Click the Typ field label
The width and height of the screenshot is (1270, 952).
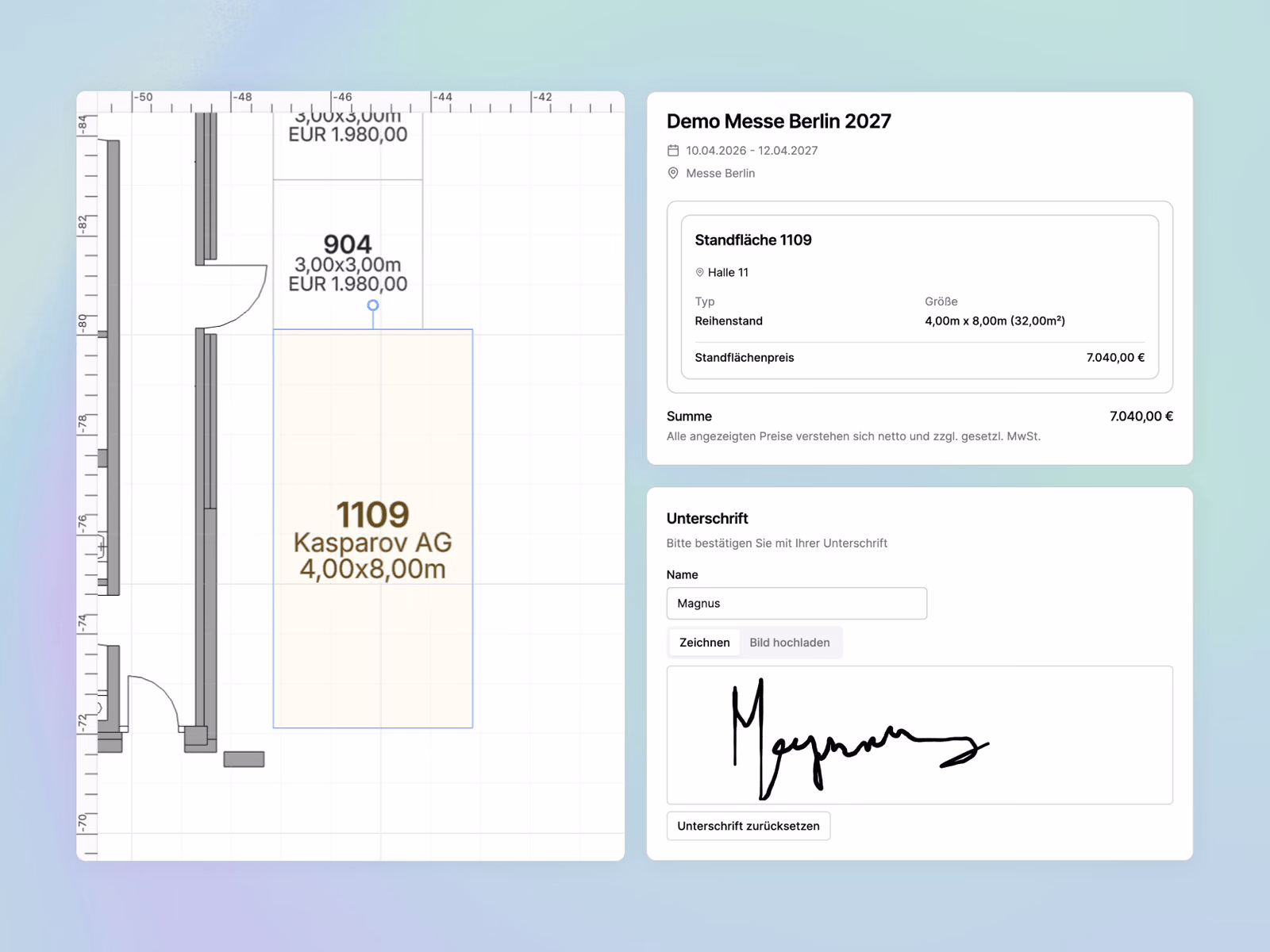tap(705, 301)
